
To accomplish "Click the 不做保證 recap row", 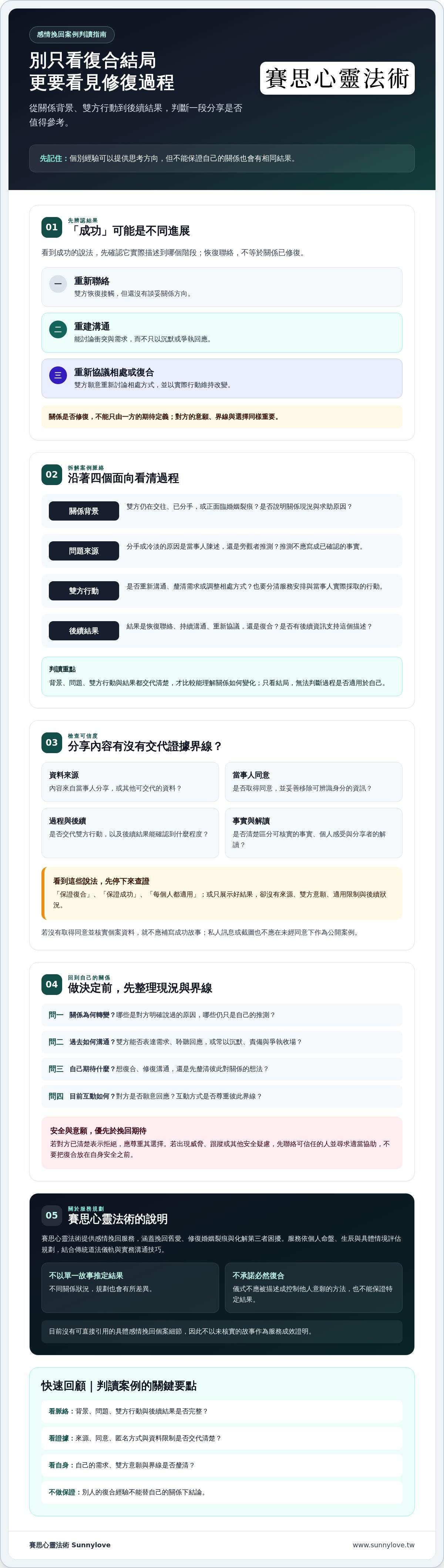I will [x=222, y=1492].
